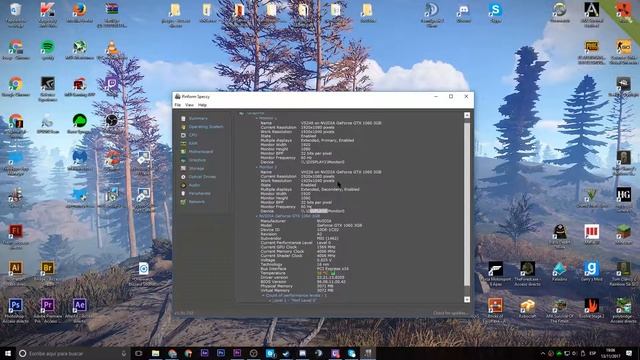Screen dimensions: 640x360
Task: Open Steam from the taskbar
Action: (x=286, y=353)
